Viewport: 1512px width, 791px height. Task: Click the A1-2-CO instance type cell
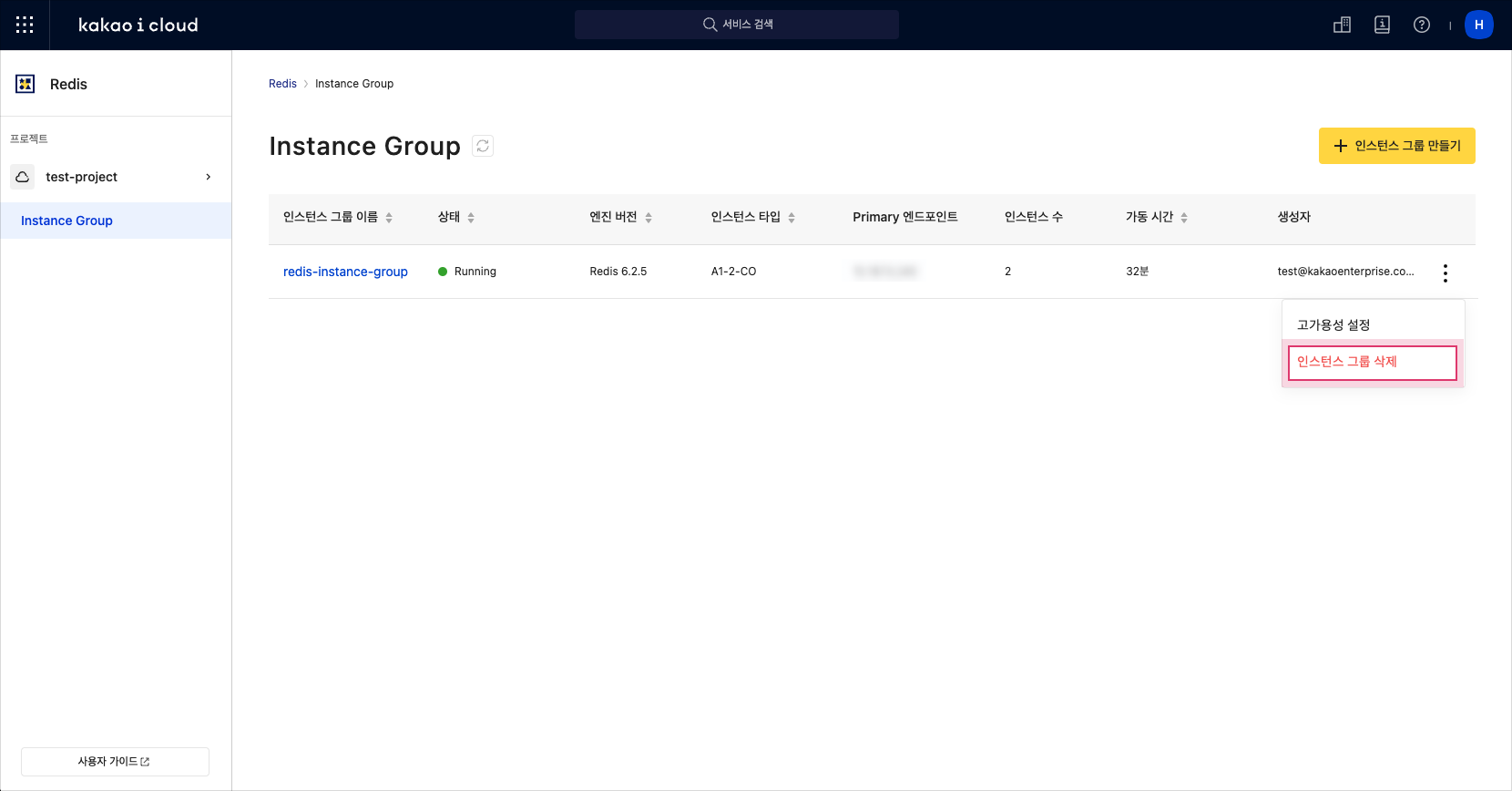734,272
